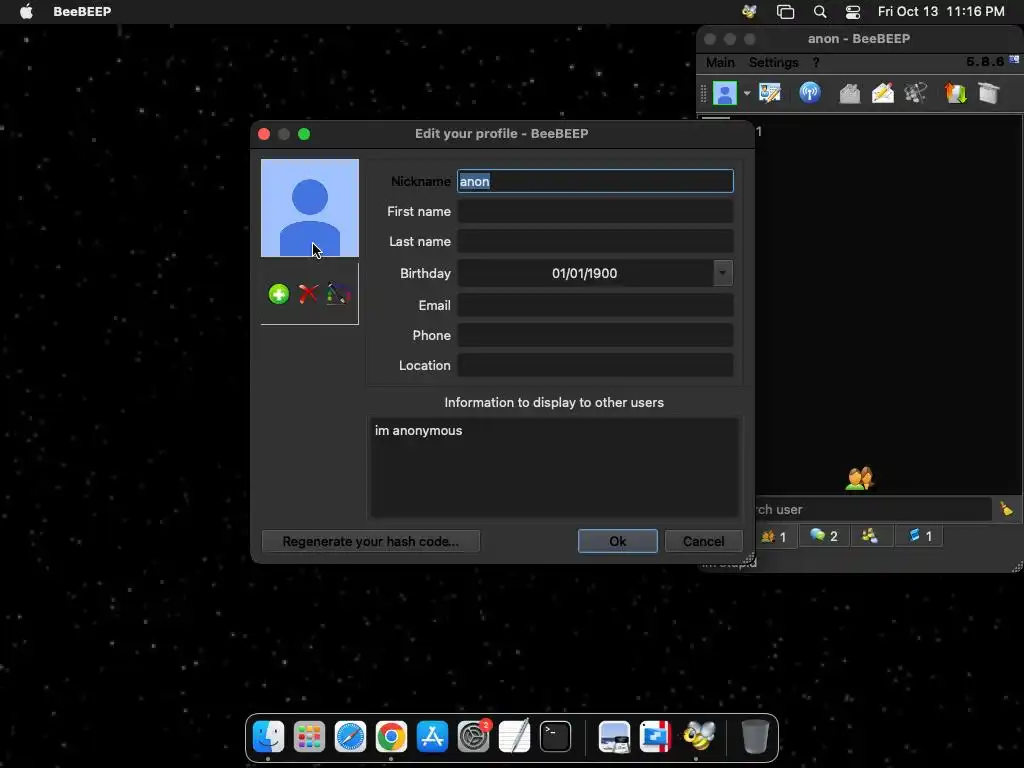This screenshot has height=768, width=1024.
Task: Open Control Center icon in menu bar
Action: coord(853,12)
